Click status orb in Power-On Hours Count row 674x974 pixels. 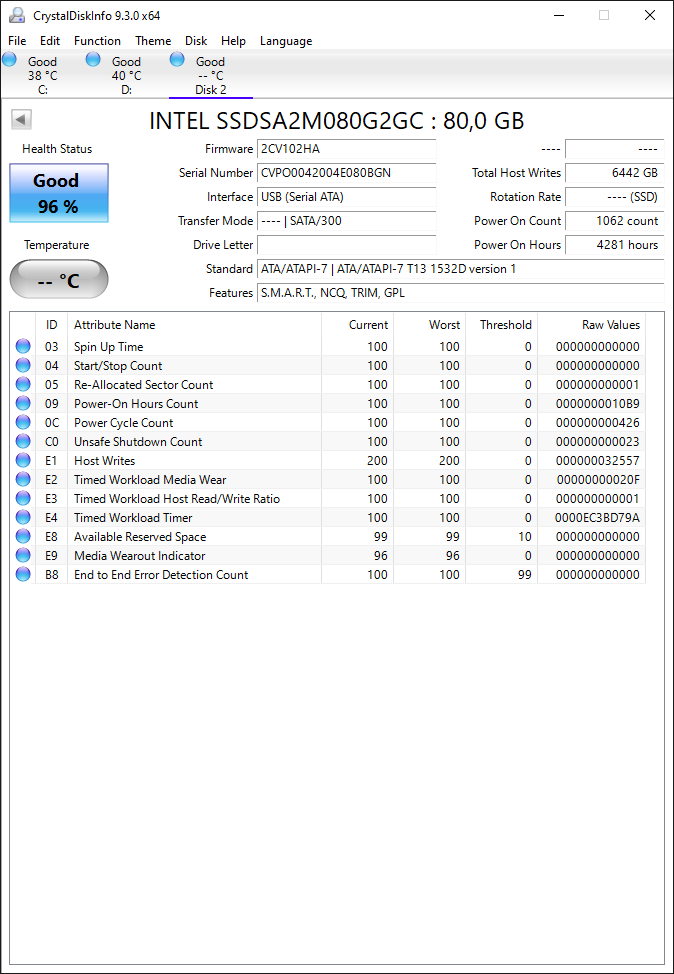[23, 403]
